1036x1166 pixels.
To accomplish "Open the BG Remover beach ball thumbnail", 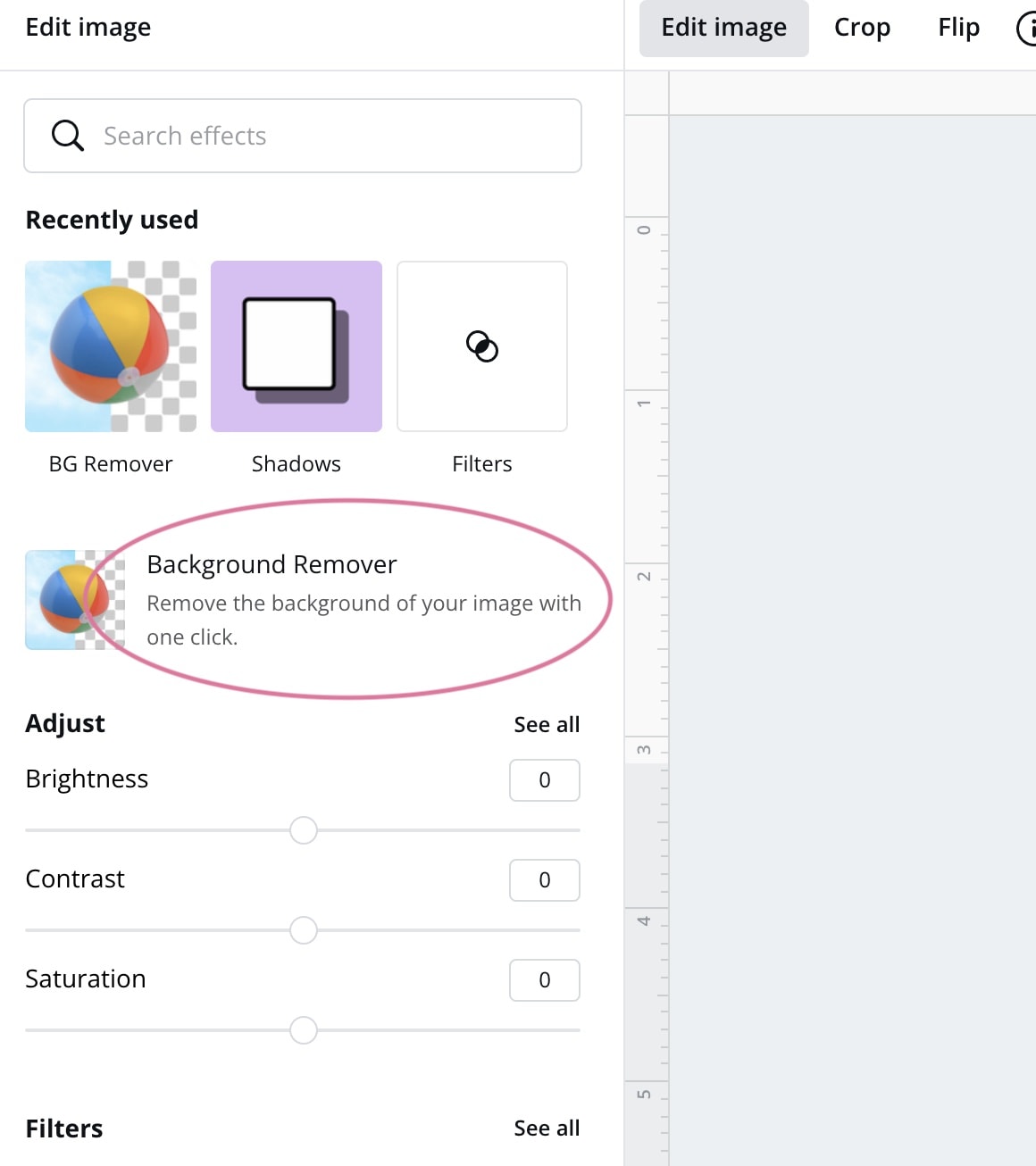I will point(111,346).
